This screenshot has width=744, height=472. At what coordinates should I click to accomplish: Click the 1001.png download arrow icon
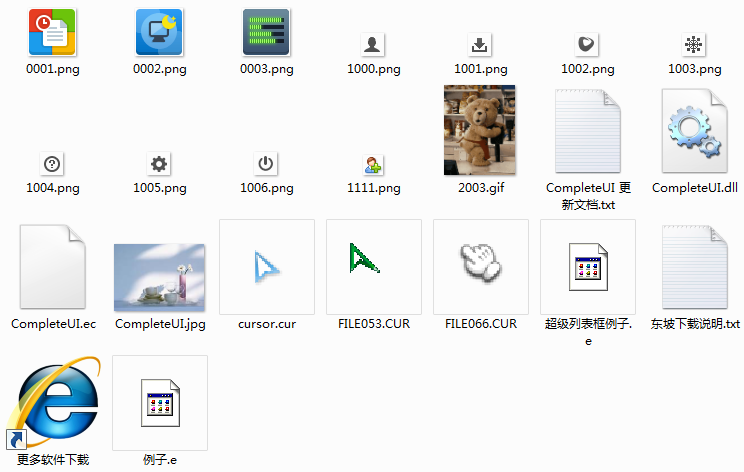point(479,45)
